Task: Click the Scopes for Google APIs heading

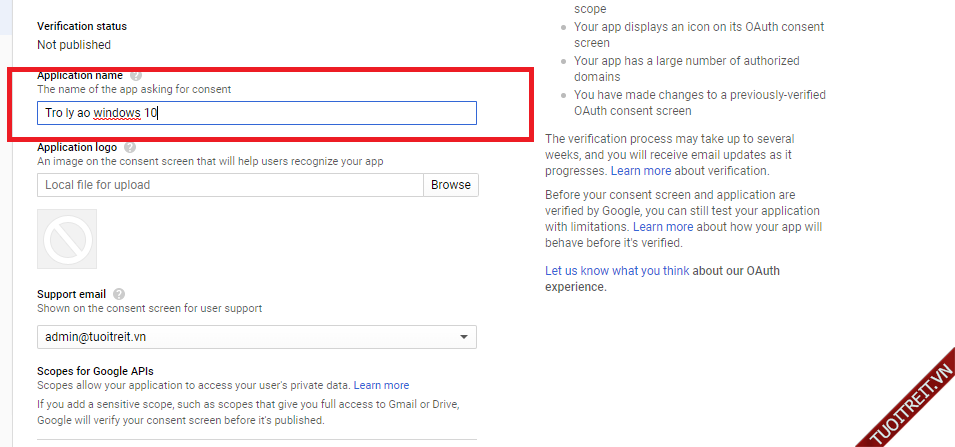Action: tap(95, 372)
